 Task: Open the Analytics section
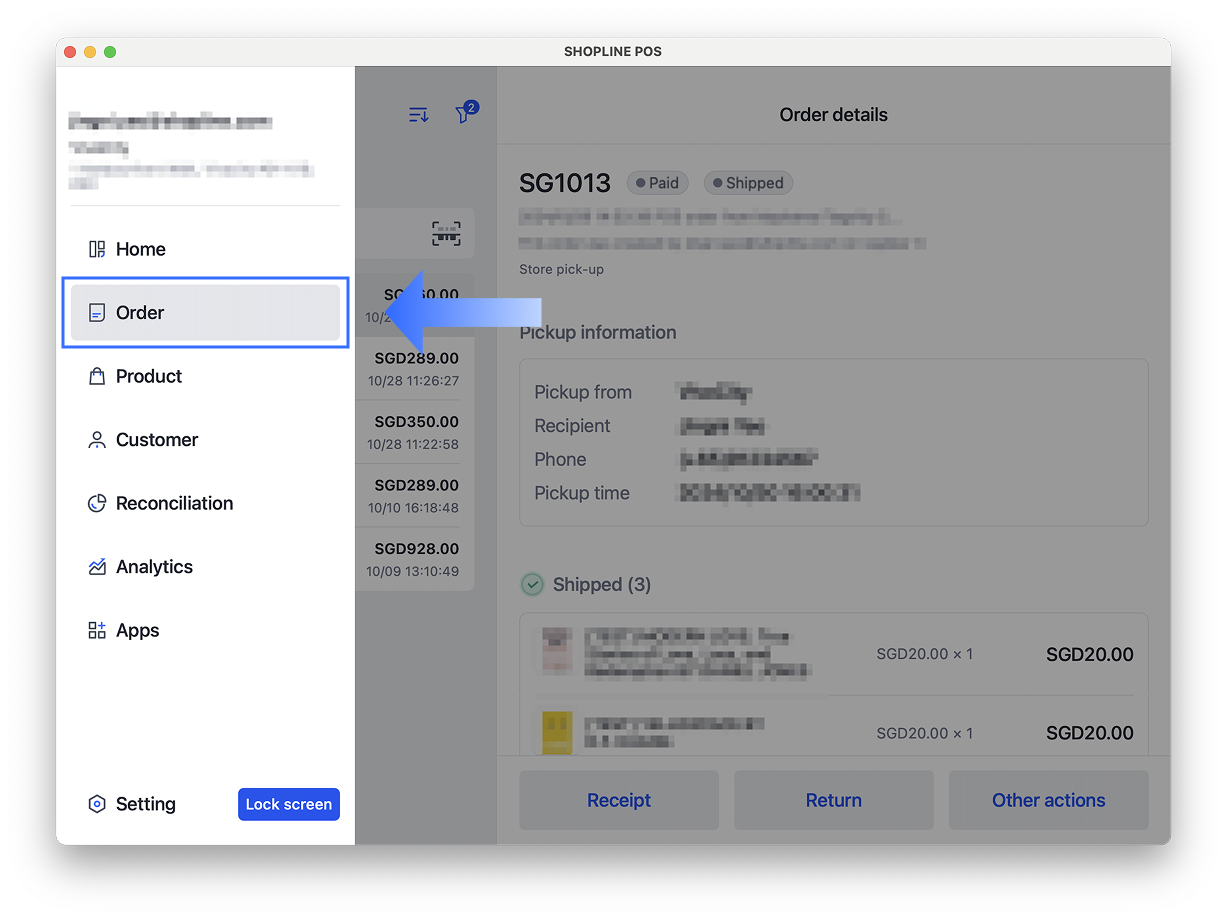click(205, 567)
